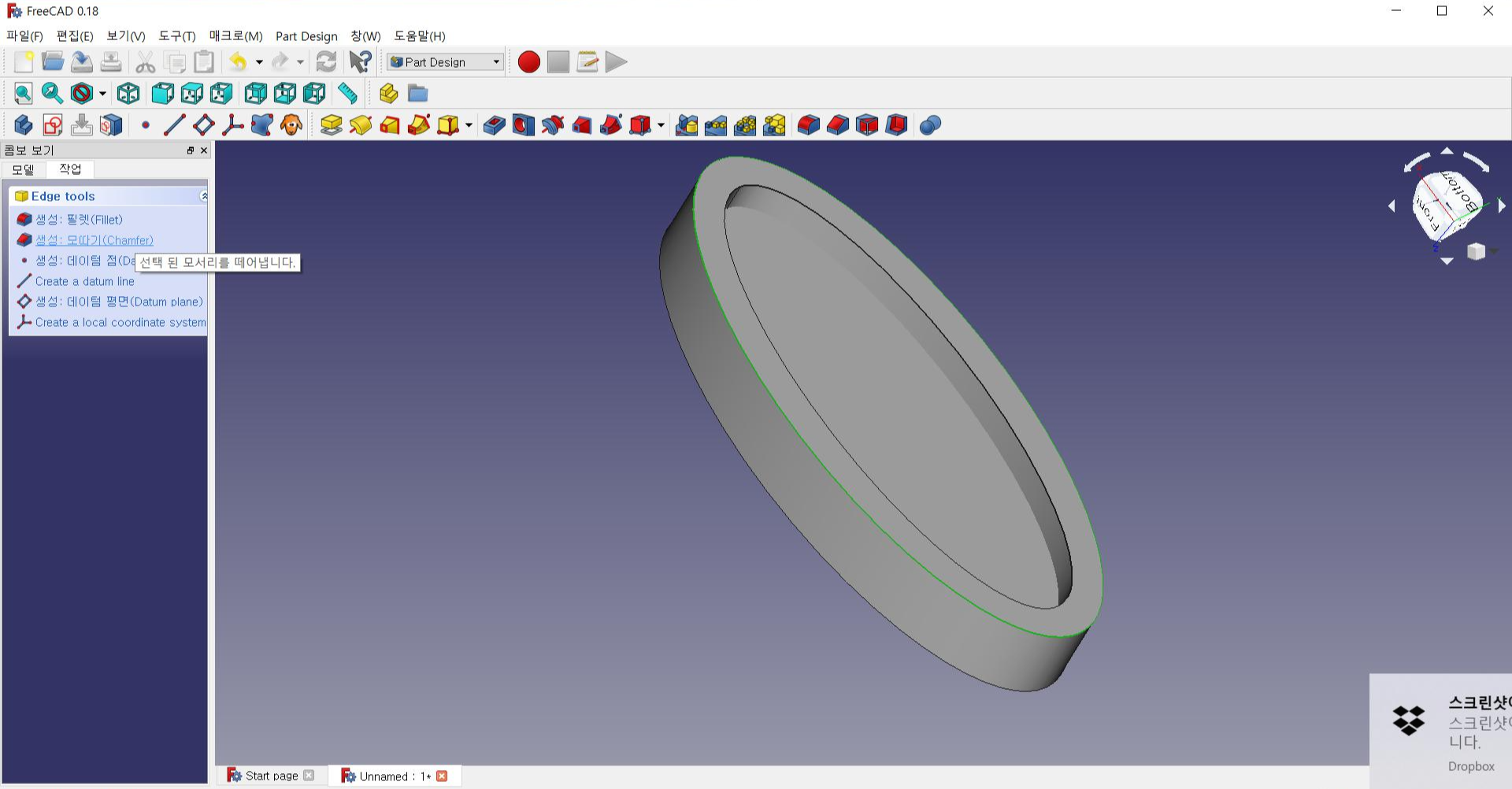Open navigation cube mini menu arrow

(1494, 250)
